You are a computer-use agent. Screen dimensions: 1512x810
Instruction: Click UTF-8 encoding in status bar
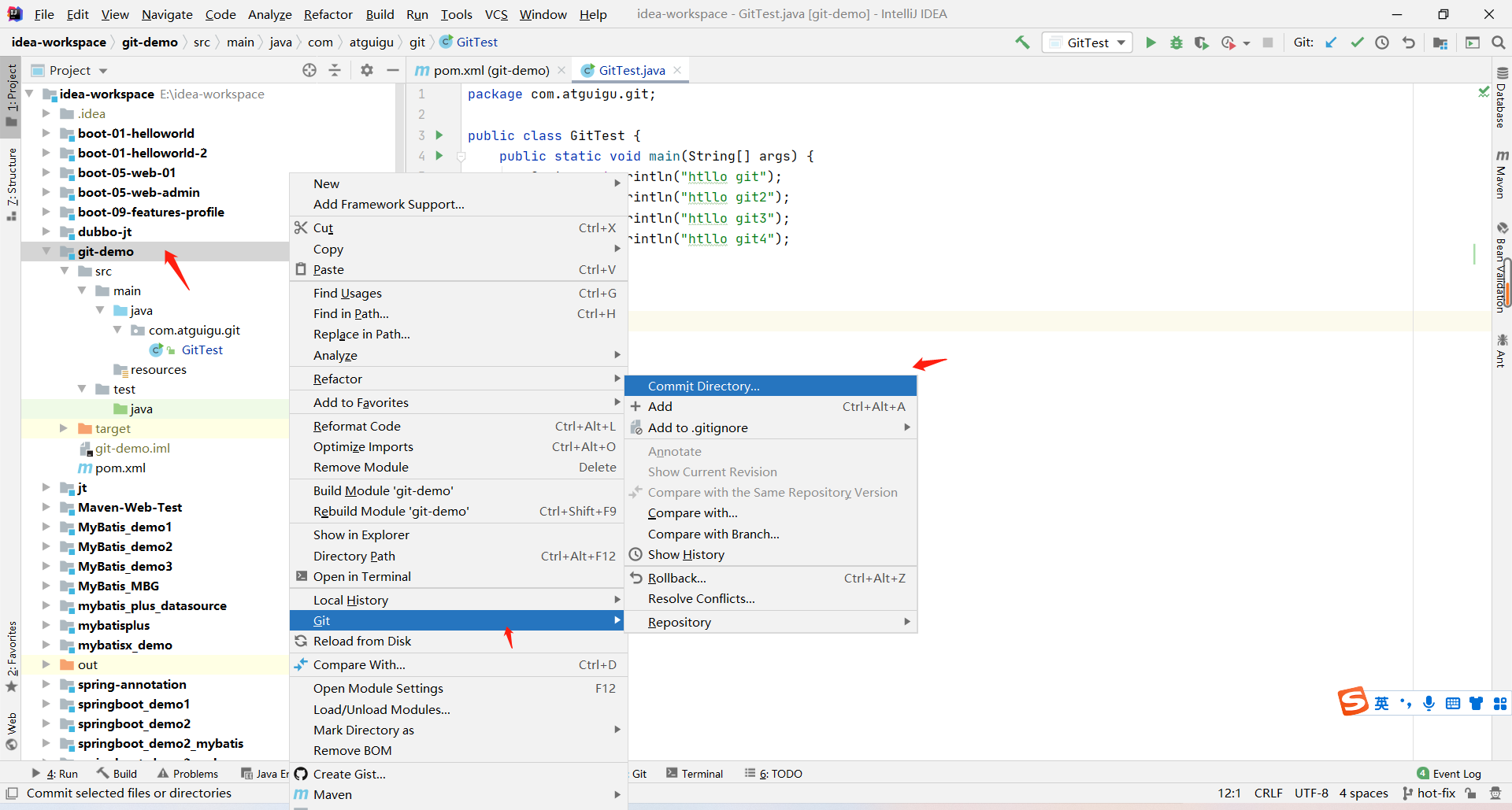[x=1311, y=793]
